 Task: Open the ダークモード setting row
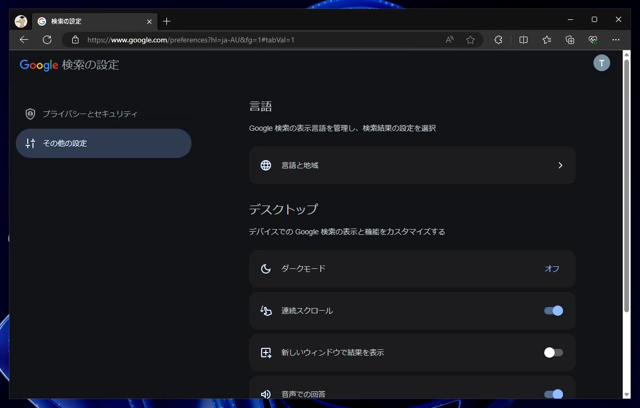point(412,269)
